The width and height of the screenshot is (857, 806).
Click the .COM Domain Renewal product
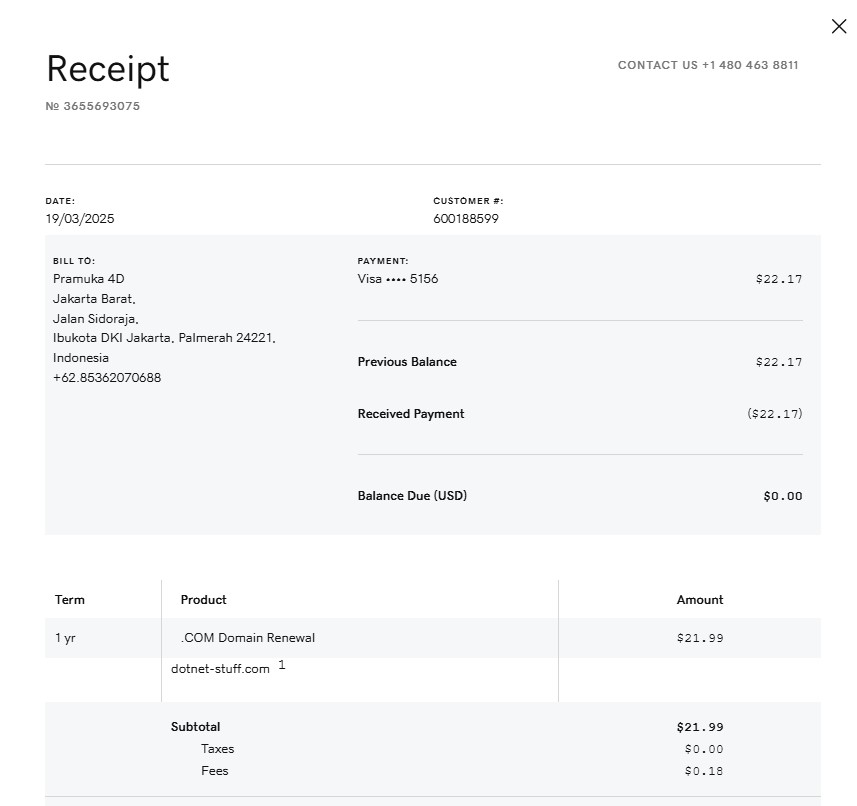pyautogui.click(x=248, y=638)
